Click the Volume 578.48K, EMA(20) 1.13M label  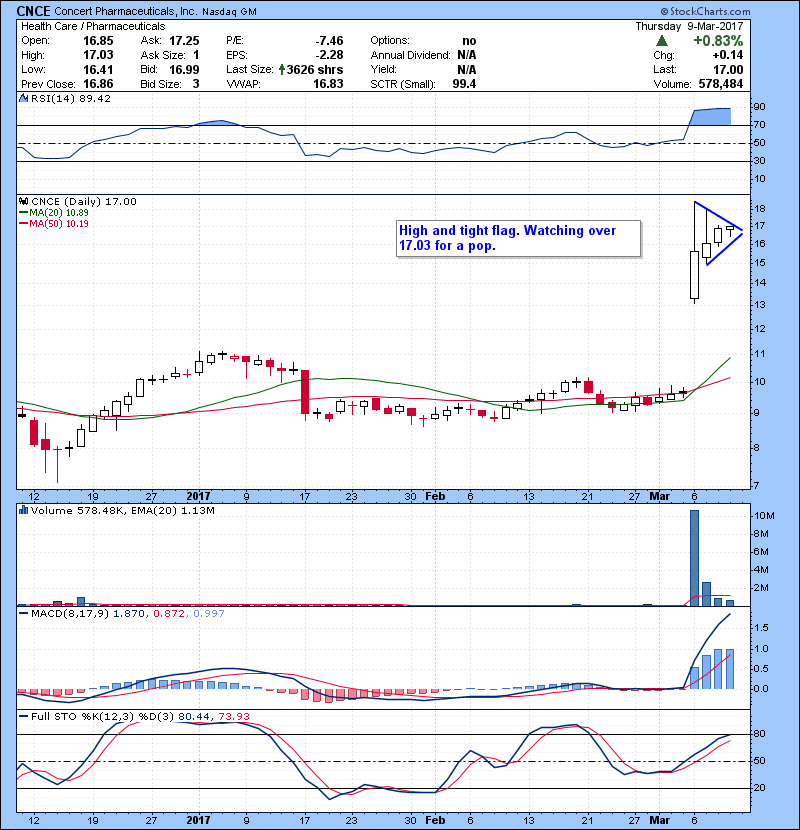[123, 510]
